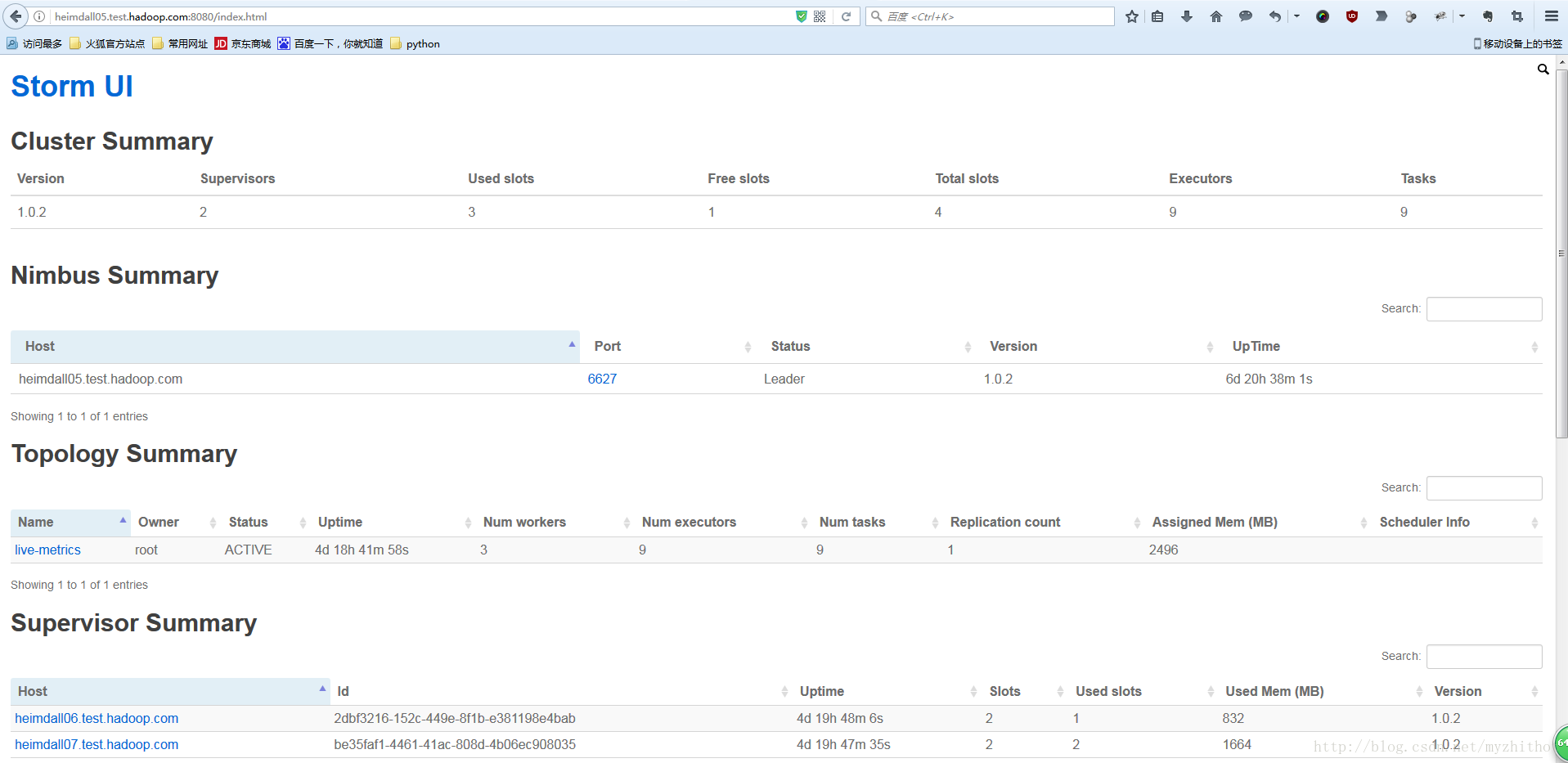This screenshot has width=1568, height=763.
Task: Reload the page with the refresh icon
Action: tap(847, 16)
